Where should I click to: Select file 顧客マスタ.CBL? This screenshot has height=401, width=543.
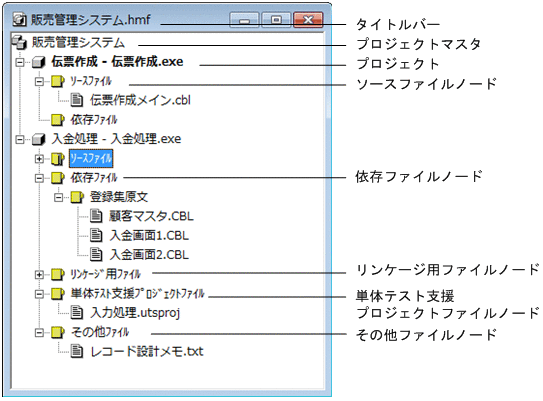pyautogui.click(x=151, y=216)
